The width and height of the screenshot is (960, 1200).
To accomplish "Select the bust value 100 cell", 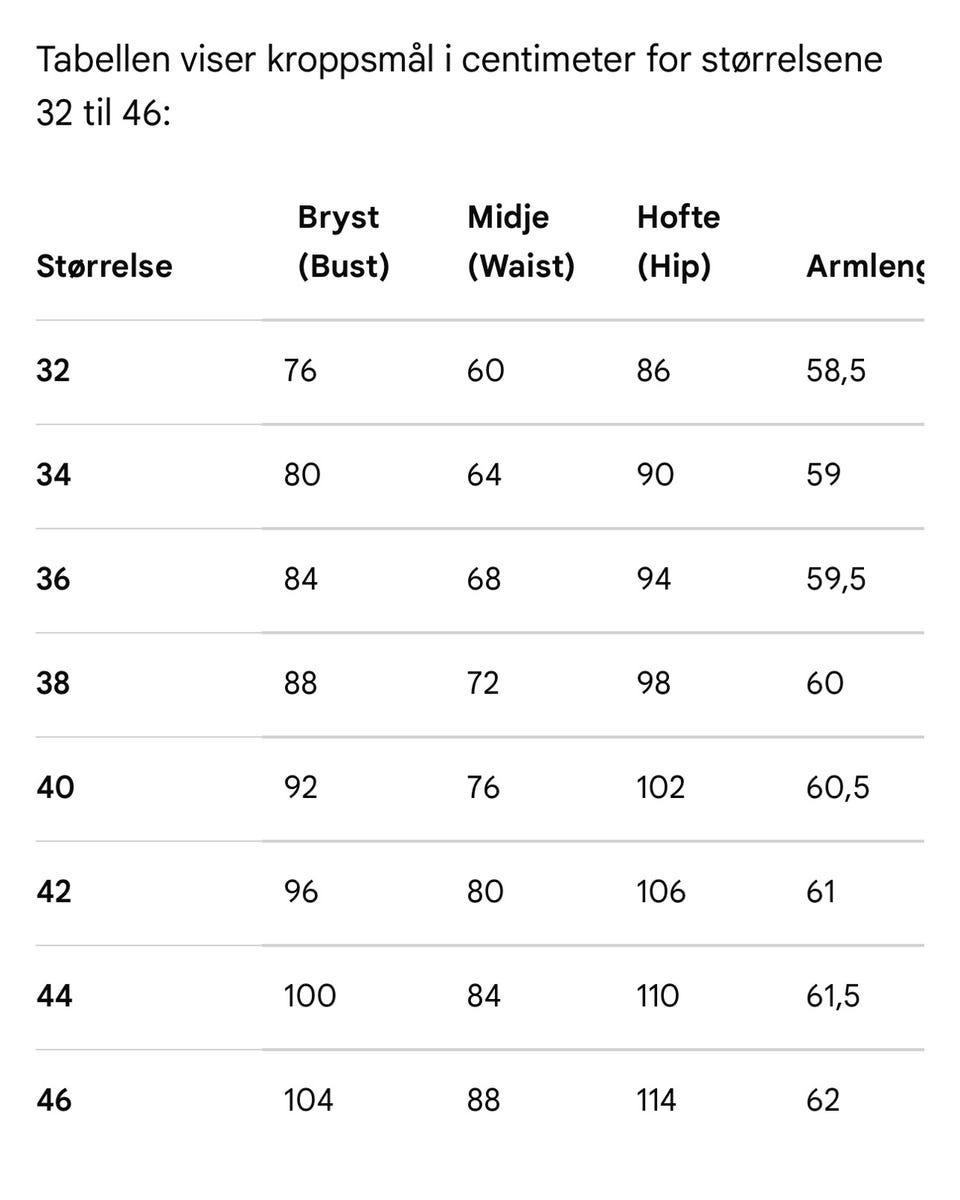I will click(310, 996).
